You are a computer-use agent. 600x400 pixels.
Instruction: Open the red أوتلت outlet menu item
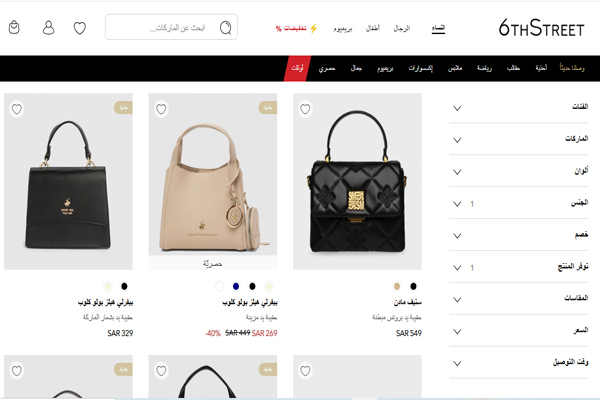tap(297, 69)
